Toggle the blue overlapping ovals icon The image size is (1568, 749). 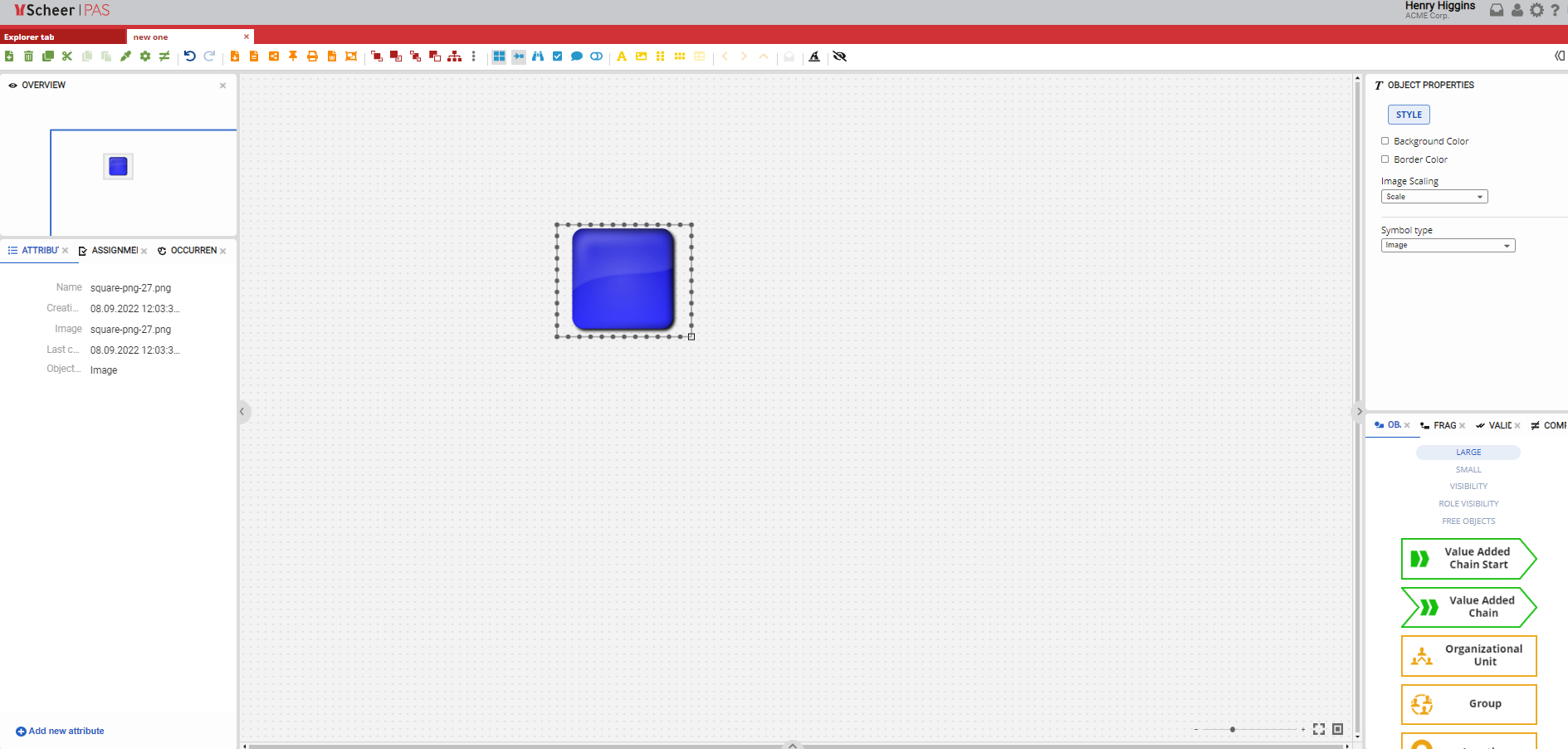tap(596, 56)
